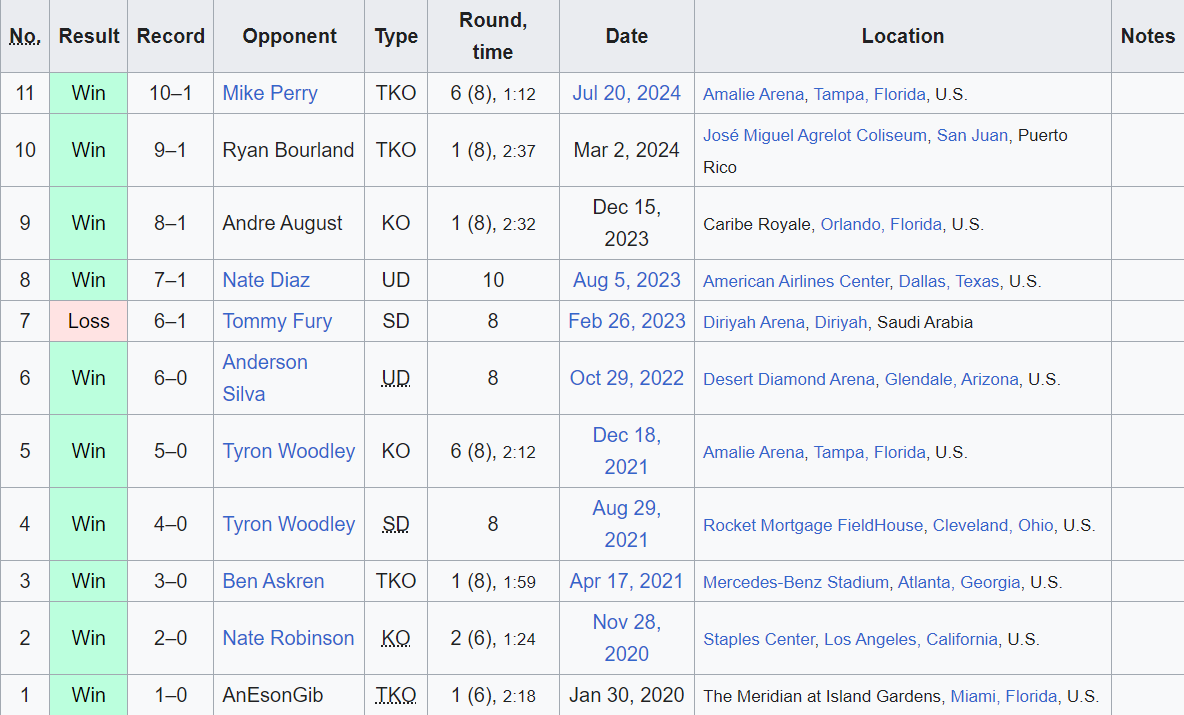Open the Desert Diamond Arena link
1184x715 pixels.
[789, 380]
